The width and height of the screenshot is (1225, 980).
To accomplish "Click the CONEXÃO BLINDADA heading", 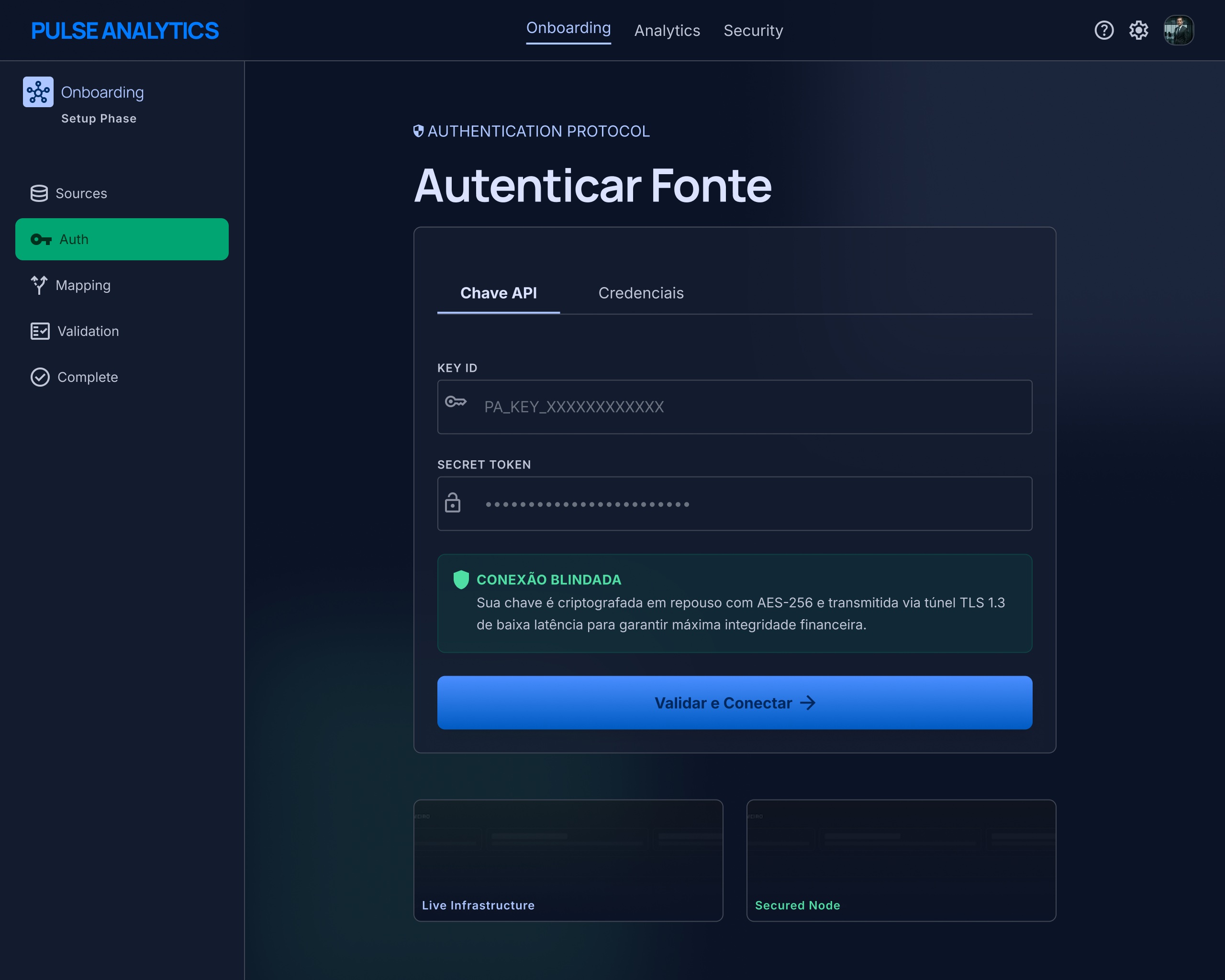I will [549, 580].
